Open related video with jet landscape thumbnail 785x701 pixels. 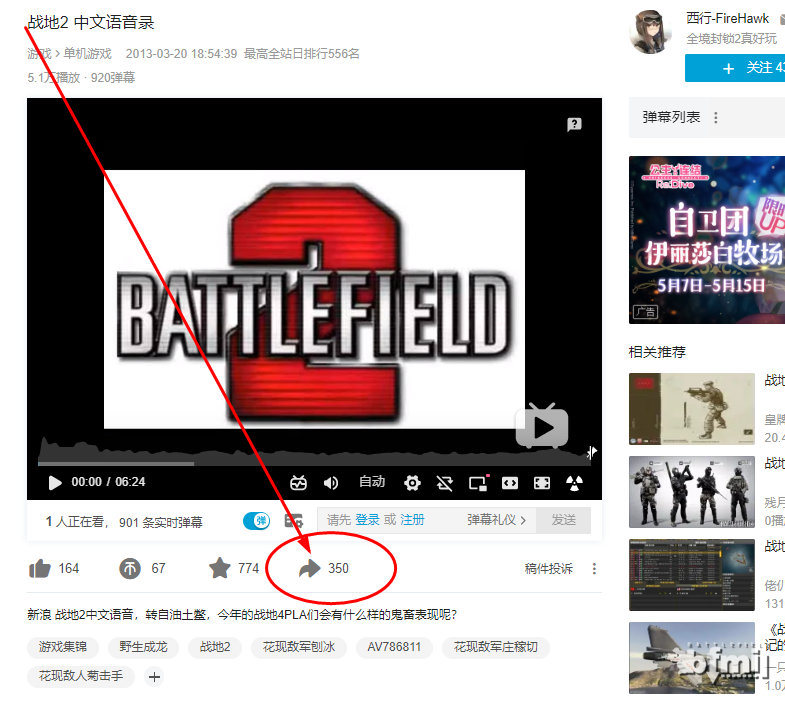[x=691, y=658]
